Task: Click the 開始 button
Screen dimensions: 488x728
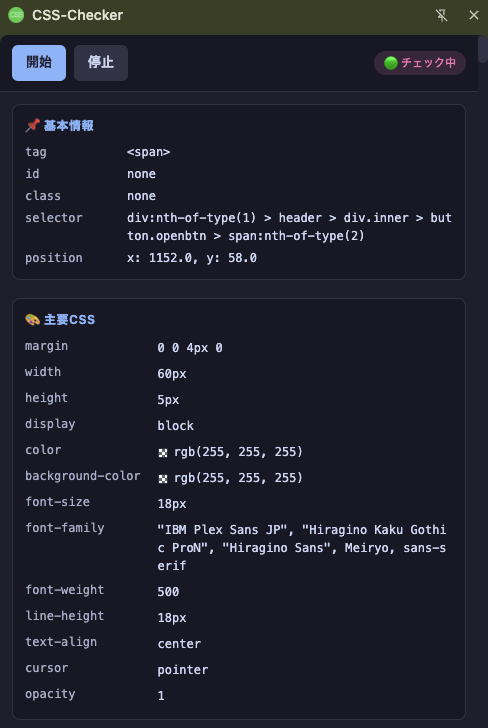Action: pos(39,63)
